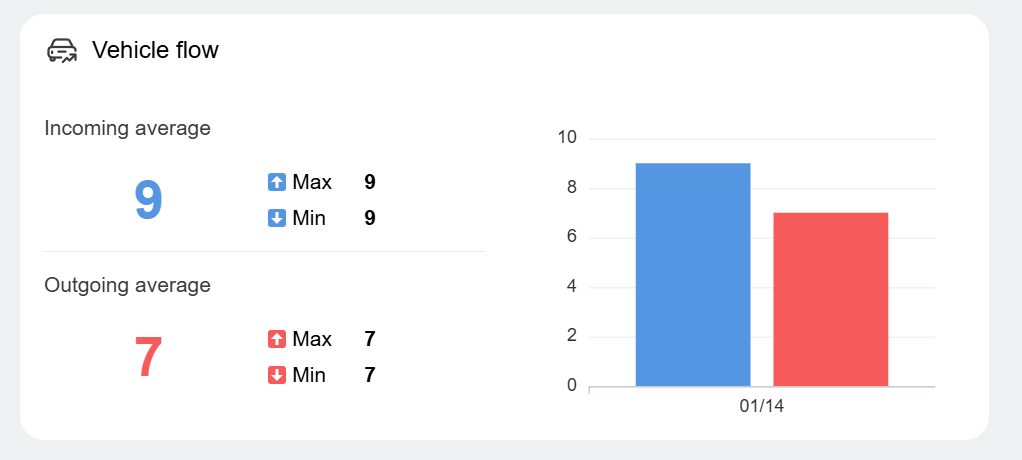
Task: Click the incoming Max value 9
Action: pos(370,182)
